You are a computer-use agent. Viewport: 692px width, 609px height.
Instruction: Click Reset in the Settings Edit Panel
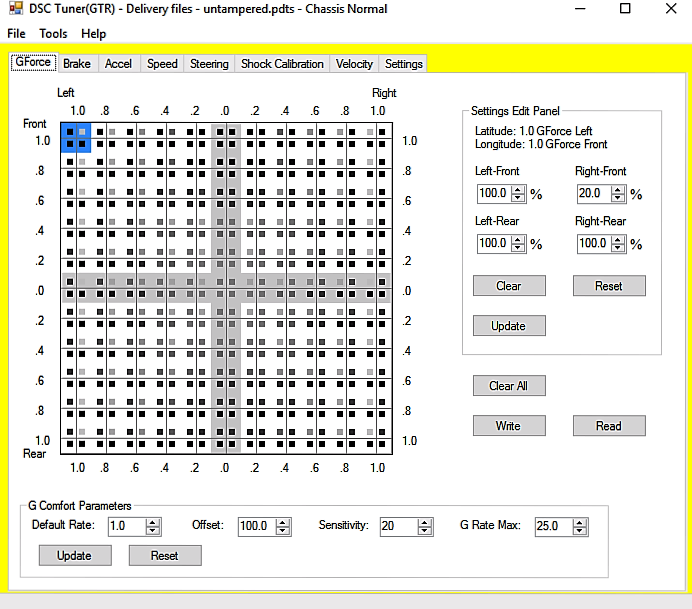(x=609, y=286)
